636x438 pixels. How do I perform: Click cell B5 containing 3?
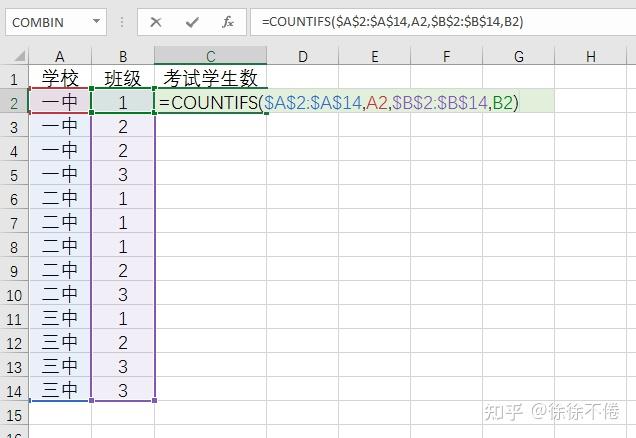[123, 174]
